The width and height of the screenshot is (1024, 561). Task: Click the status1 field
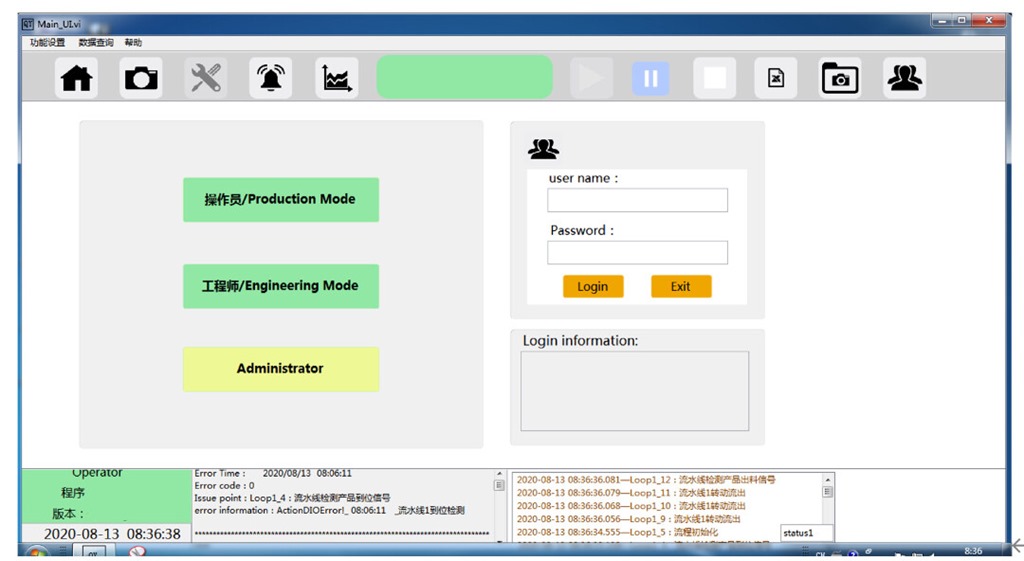[807, 533]
